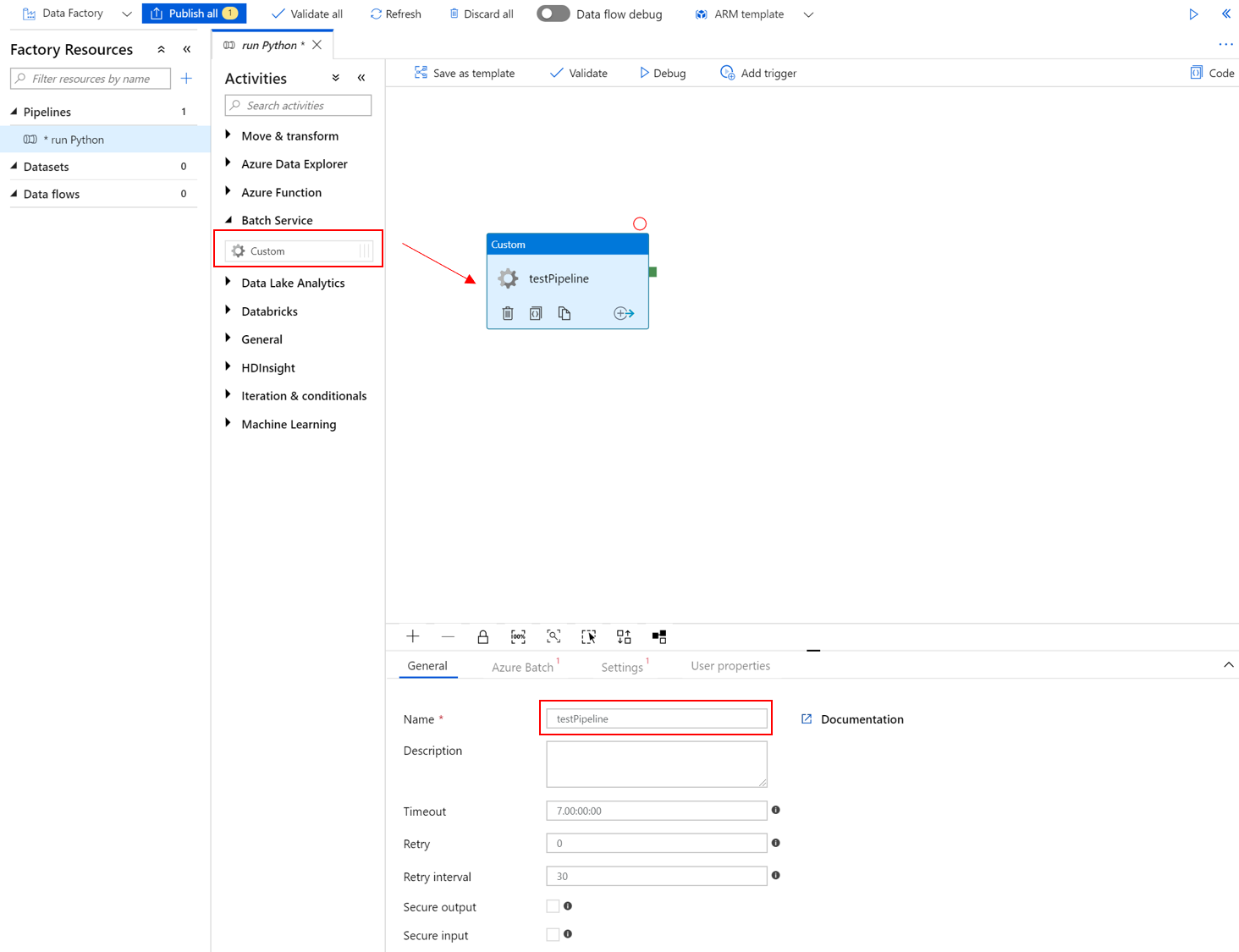The image size is (1239, 952).
Task: Click the Publish all button
Action: (194, 14)
